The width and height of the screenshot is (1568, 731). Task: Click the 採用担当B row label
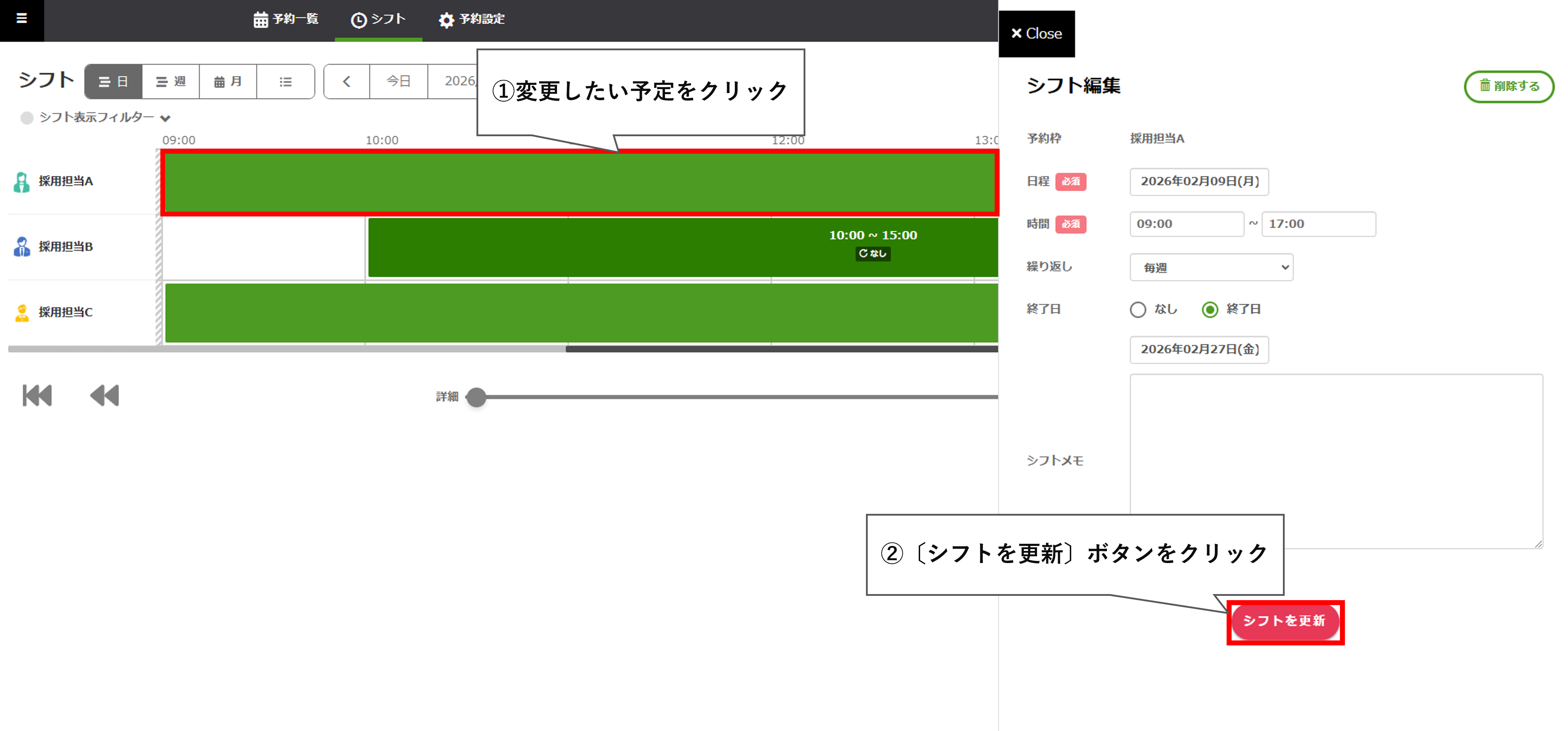[66, 247]
